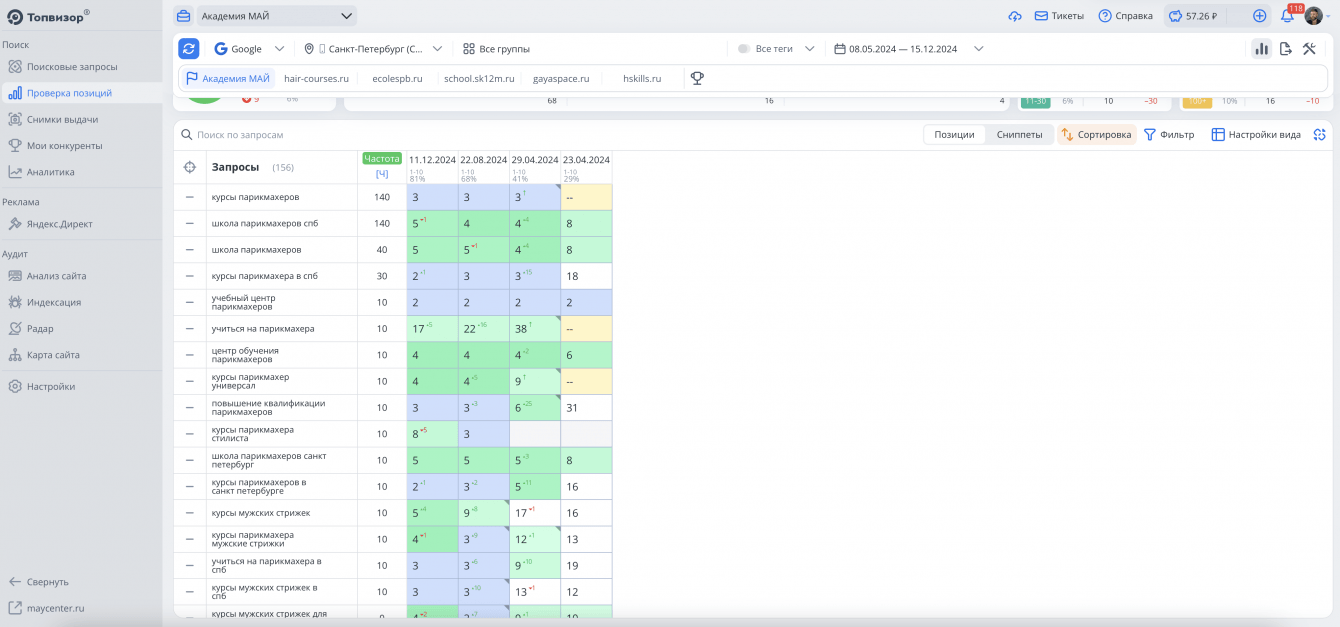1340x627 pixels.
Task: Open notifications bell with 118 badge
Action: click(1287, 16)
